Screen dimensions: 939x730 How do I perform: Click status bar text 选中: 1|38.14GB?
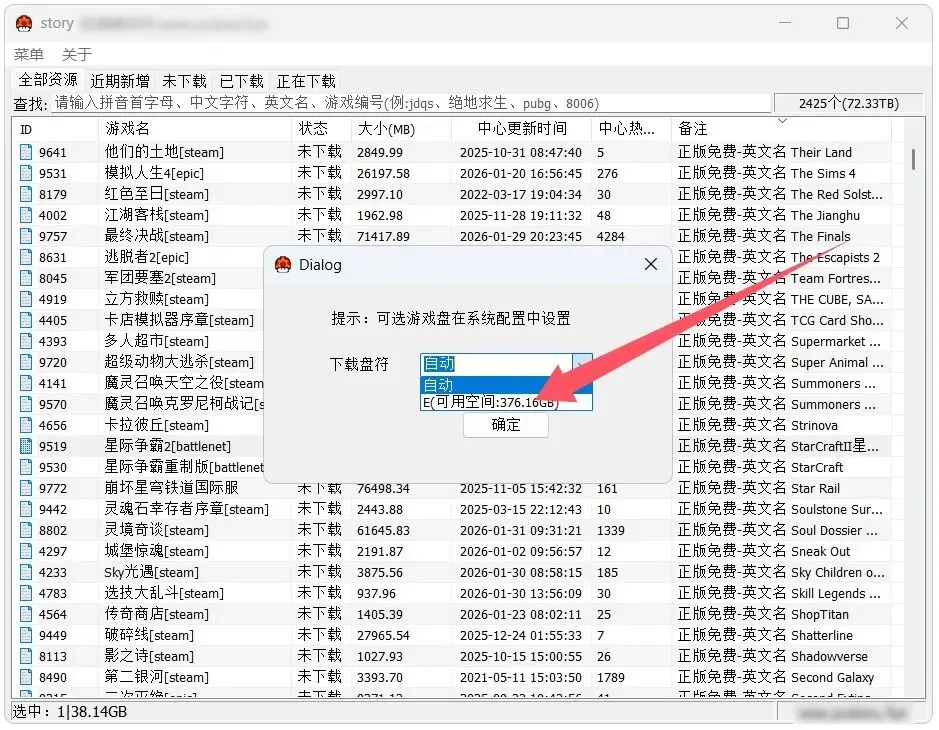point(69,711)
